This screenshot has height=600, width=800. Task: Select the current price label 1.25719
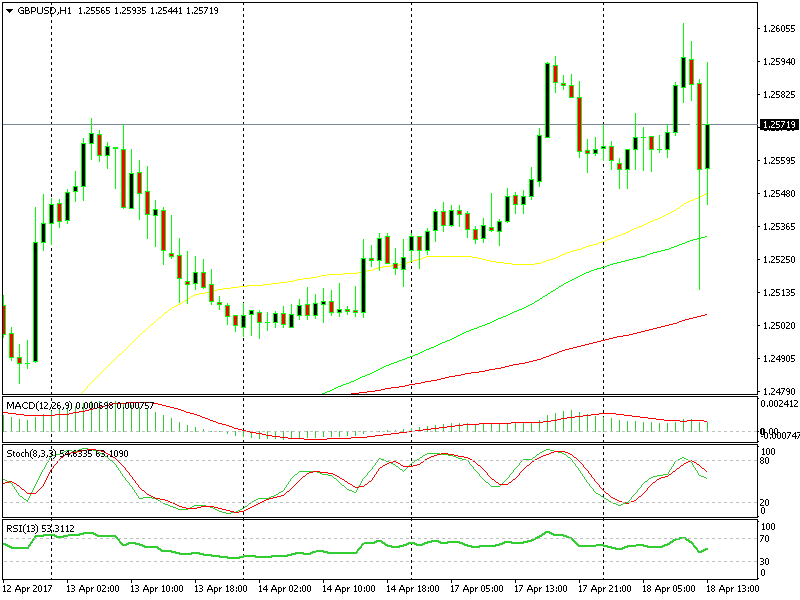pyautogui.click(x=779, y=125)
